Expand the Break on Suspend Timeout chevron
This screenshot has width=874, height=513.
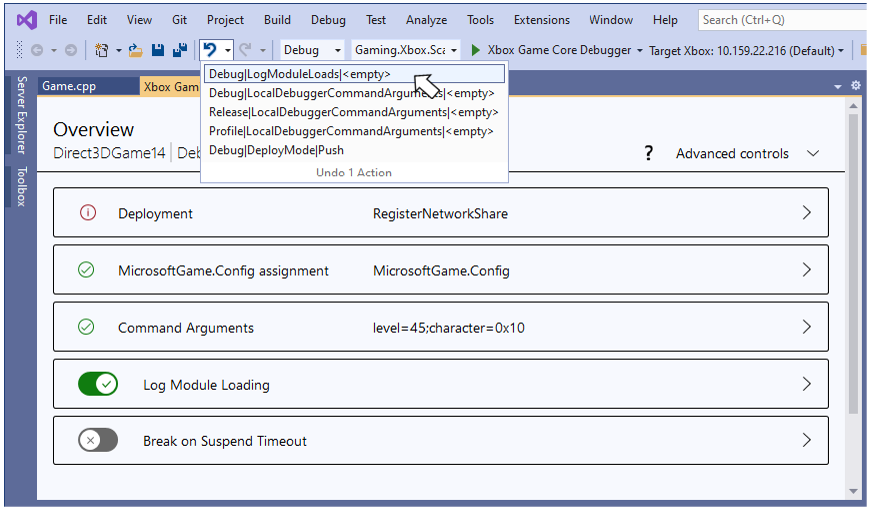(x=806, y=441)
